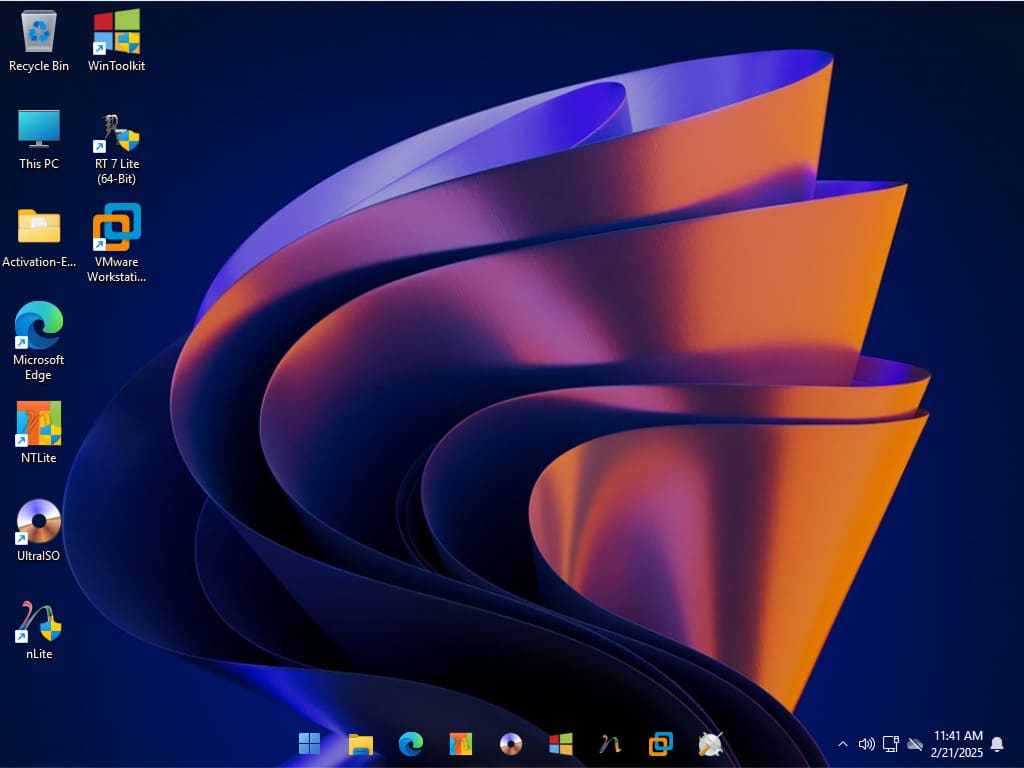The width and height of the screenshot is (1024, 768).
Task: Launch Microsoft Edge from the taskbar
Action: tap(410, 744)
